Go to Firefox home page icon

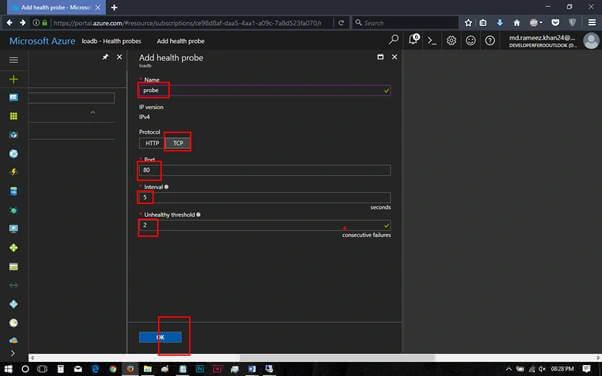point(517,23)
